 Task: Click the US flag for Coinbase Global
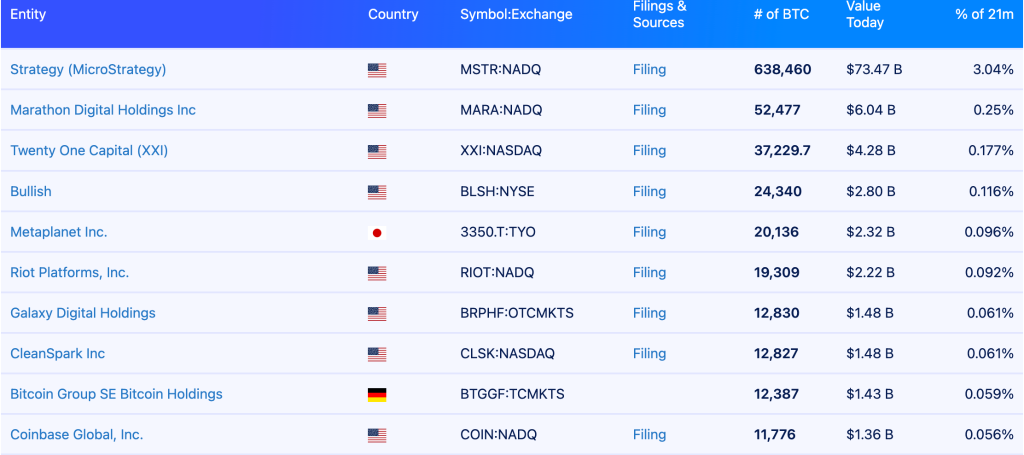[377, 435]
